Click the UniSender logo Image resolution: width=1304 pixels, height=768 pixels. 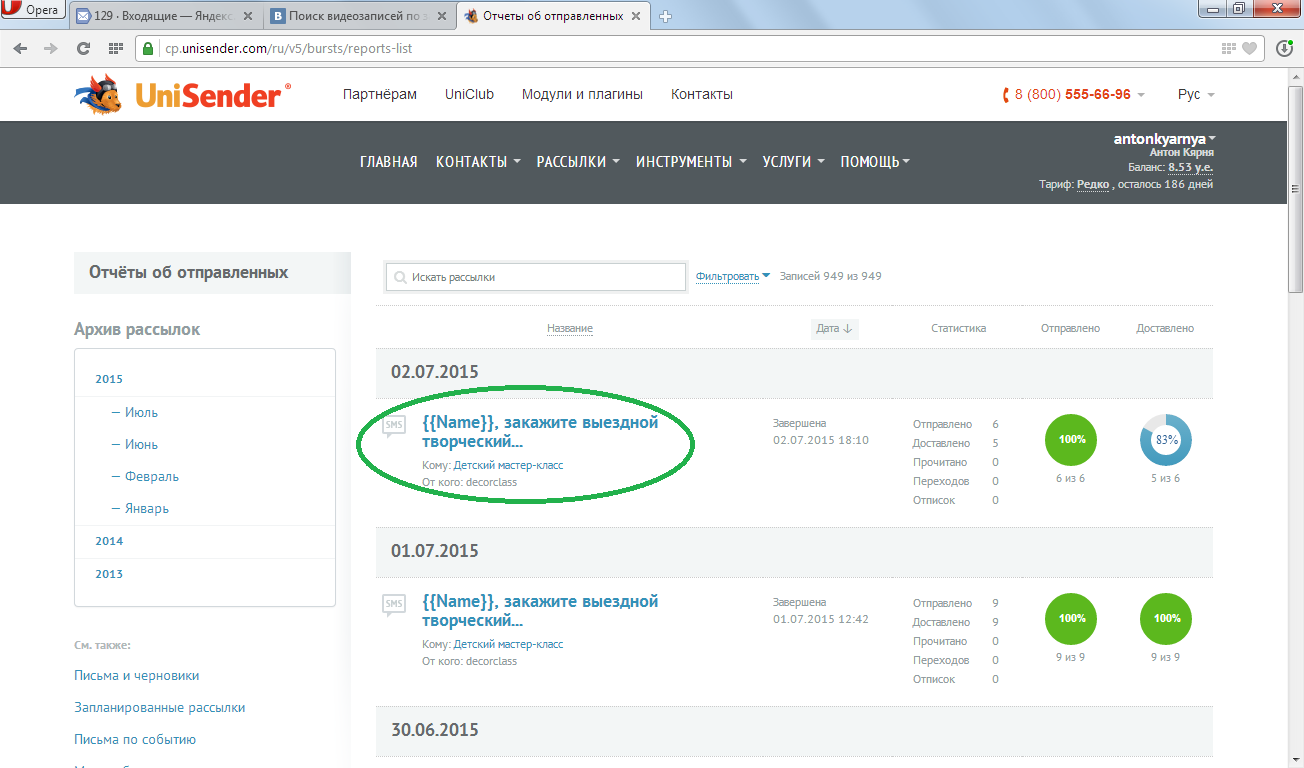pos(183,95)
